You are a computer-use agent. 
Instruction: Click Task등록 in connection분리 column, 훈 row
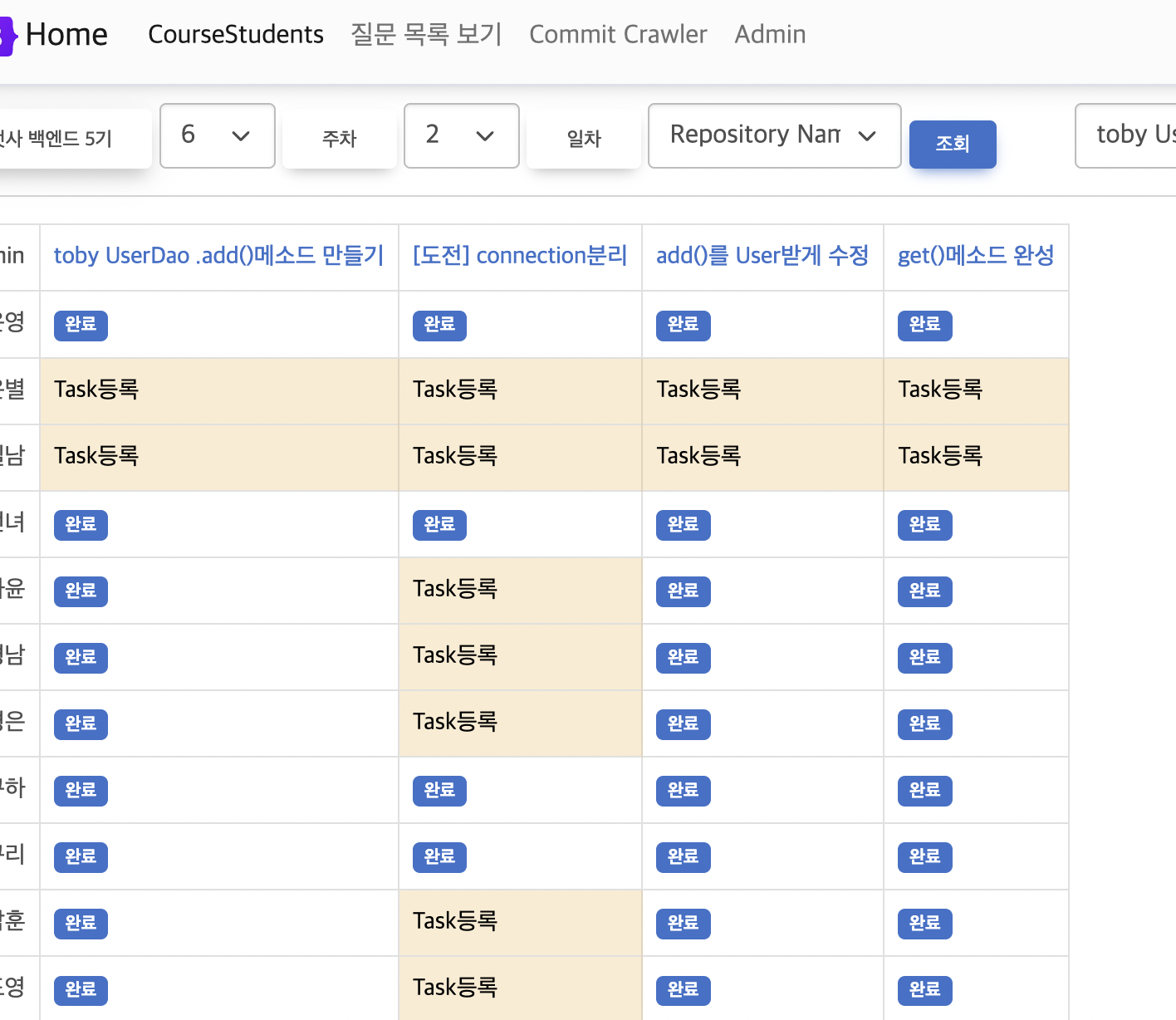[x=455, y=921]
